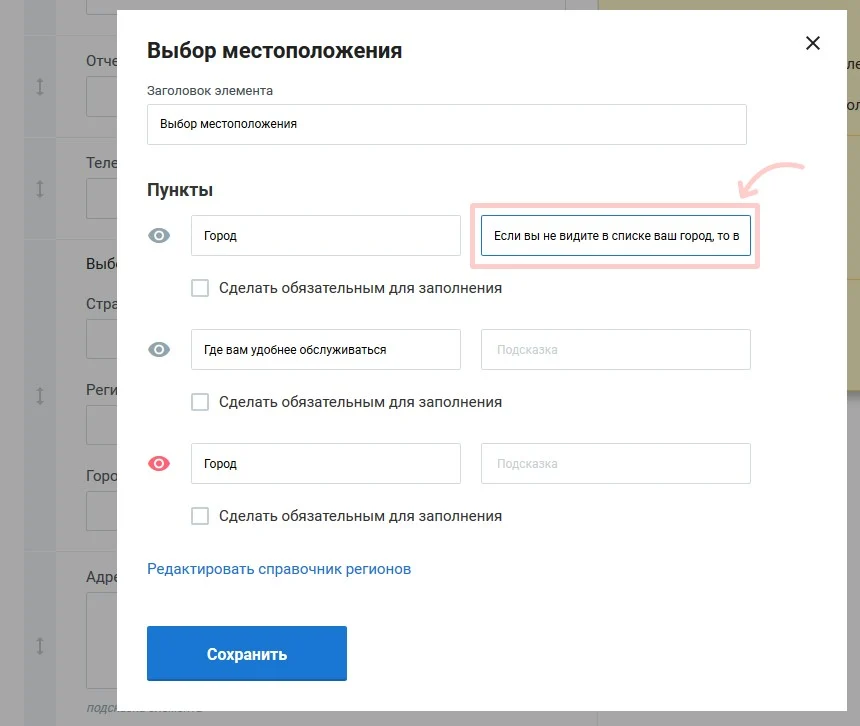This screenshot has height=726, width=860.
Task: Click the Сохранить button
Action: 247,654
